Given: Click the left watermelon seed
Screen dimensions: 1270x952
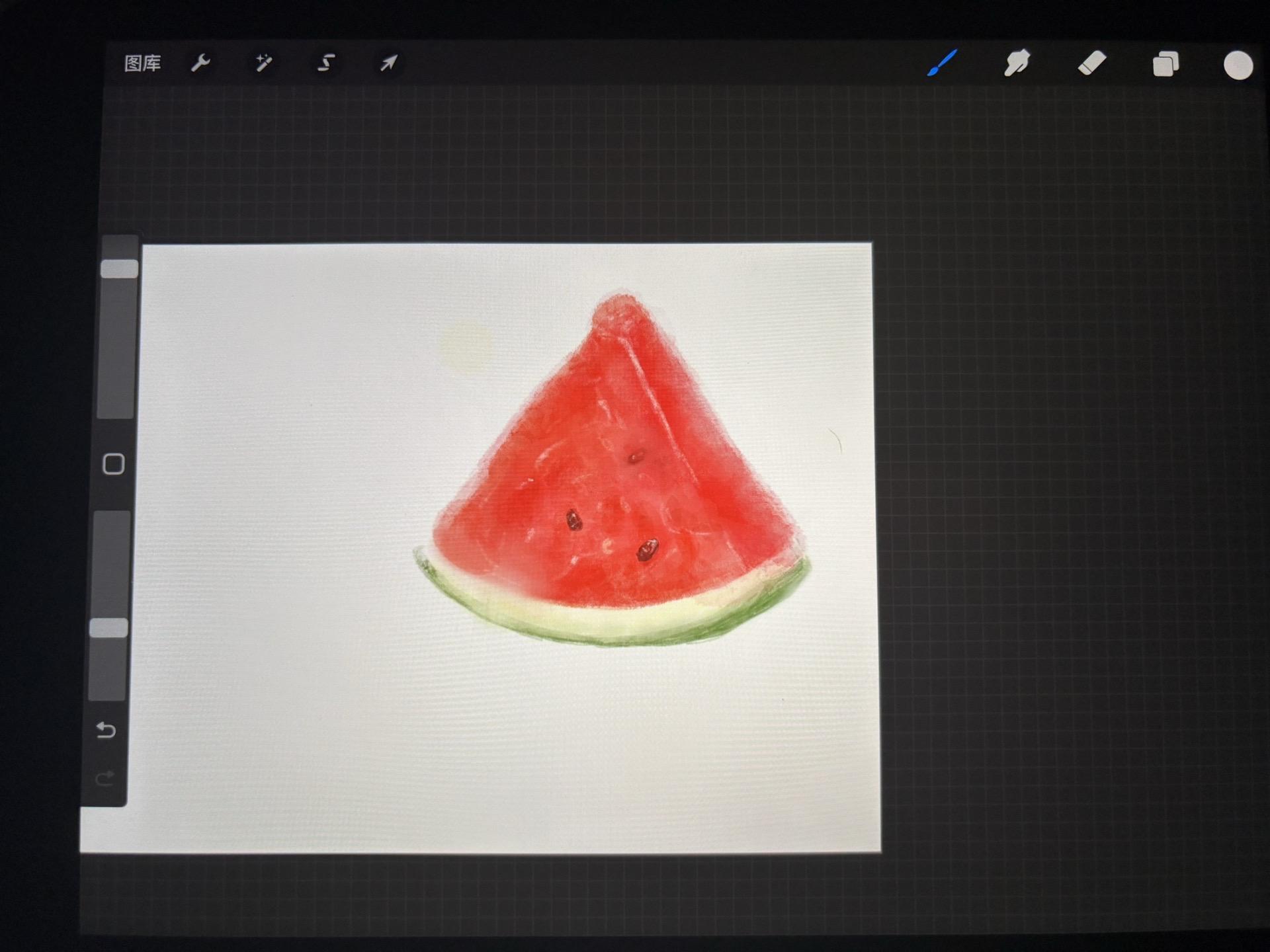Looking at the screenshot, I should coord(573,520).
